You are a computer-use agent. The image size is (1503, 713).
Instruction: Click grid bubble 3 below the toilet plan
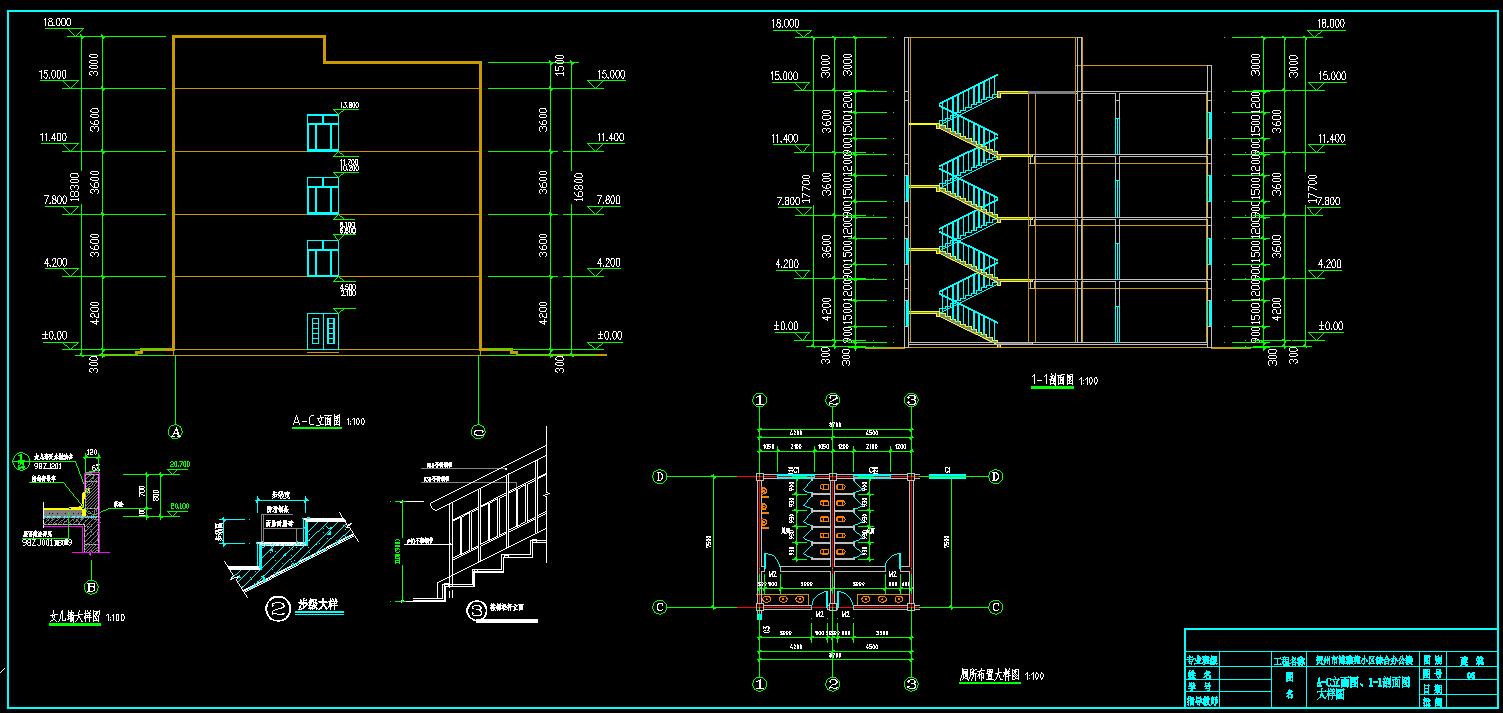click(911, 685)
